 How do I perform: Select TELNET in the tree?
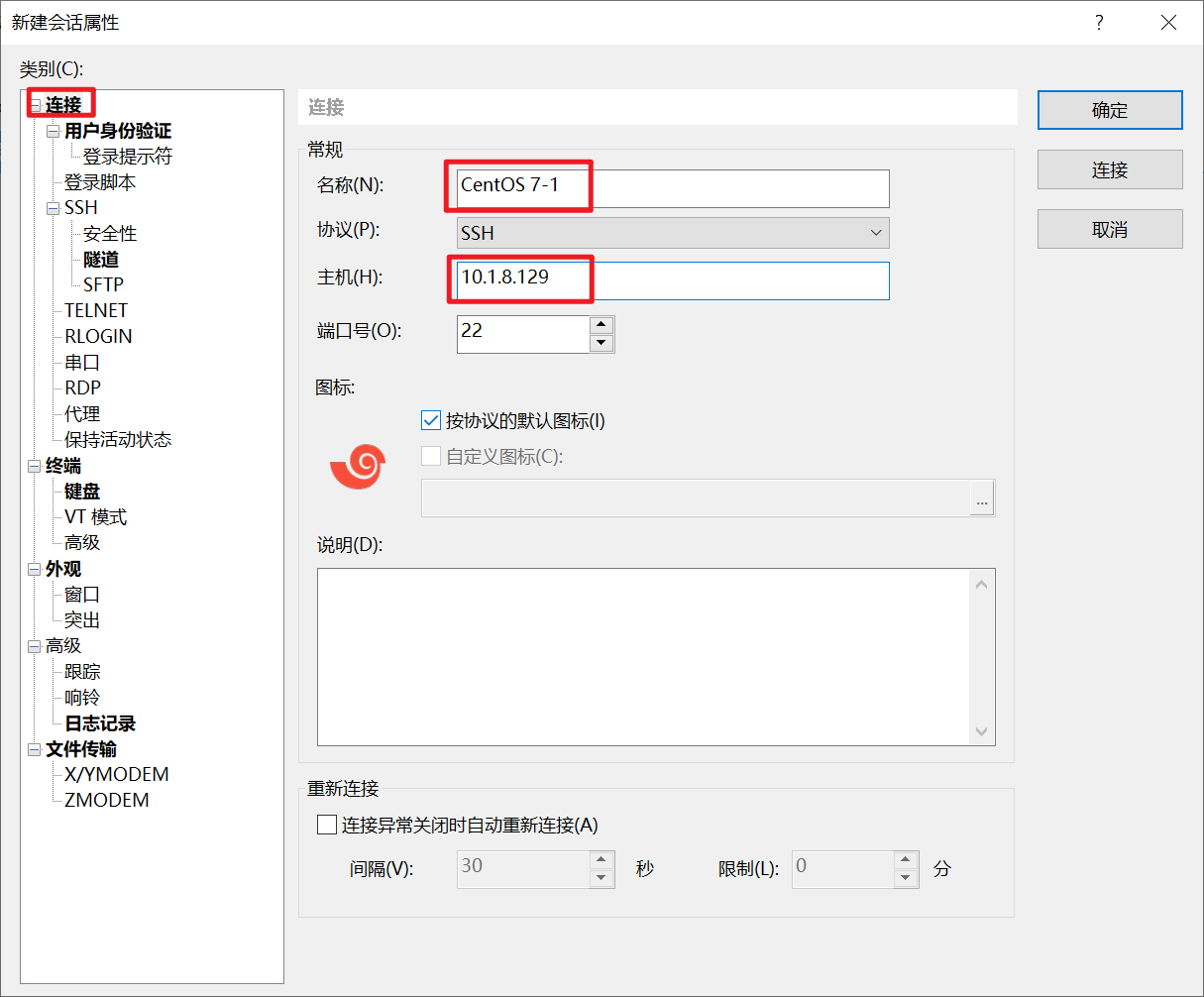(x=96, y=310)
